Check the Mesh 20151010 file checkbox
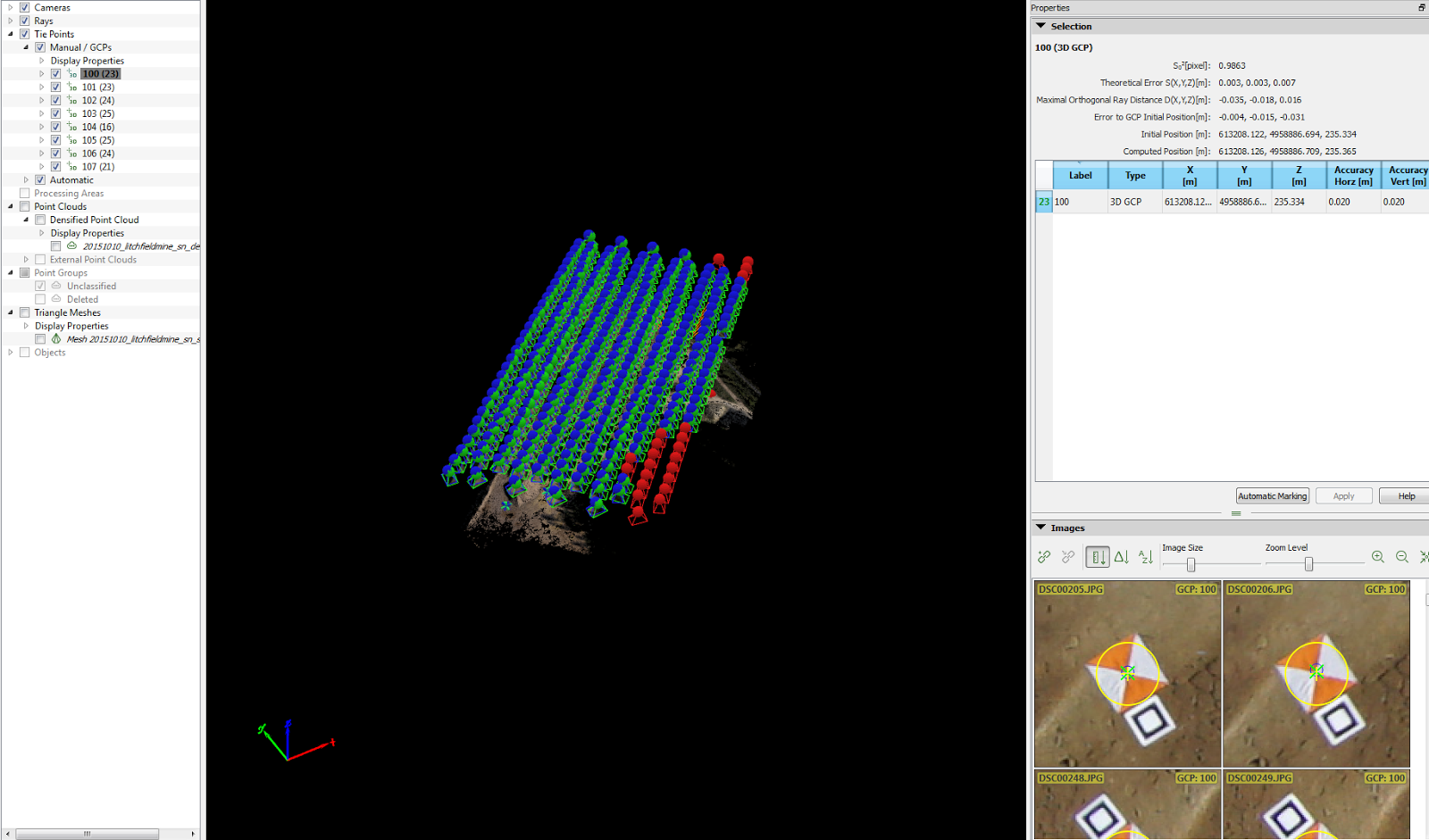Screen dimensions: 1429x840 click(40, 339)
